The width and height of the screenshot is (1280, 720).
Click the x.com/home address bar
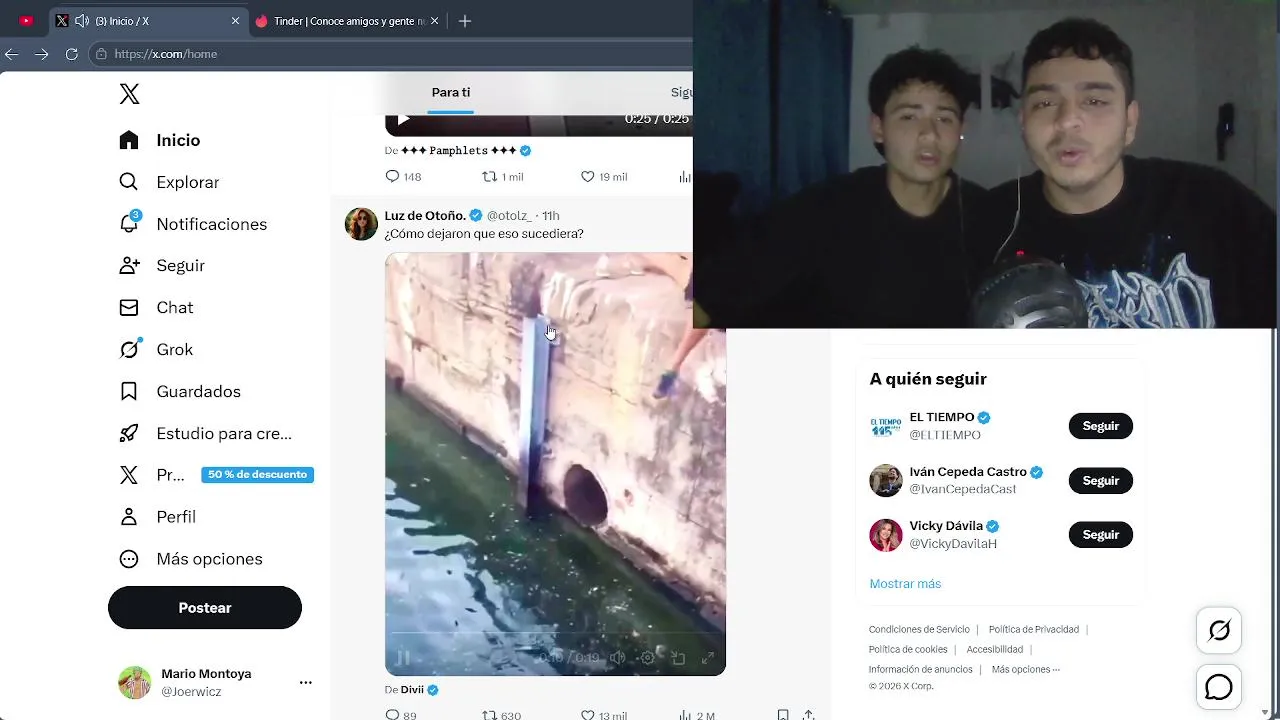pos(390,54)
